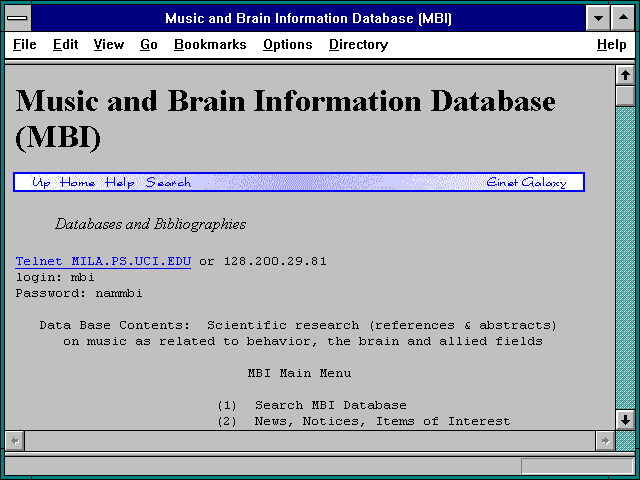Click the vertical scrollbar up arrow

click(x=625, y=75)
